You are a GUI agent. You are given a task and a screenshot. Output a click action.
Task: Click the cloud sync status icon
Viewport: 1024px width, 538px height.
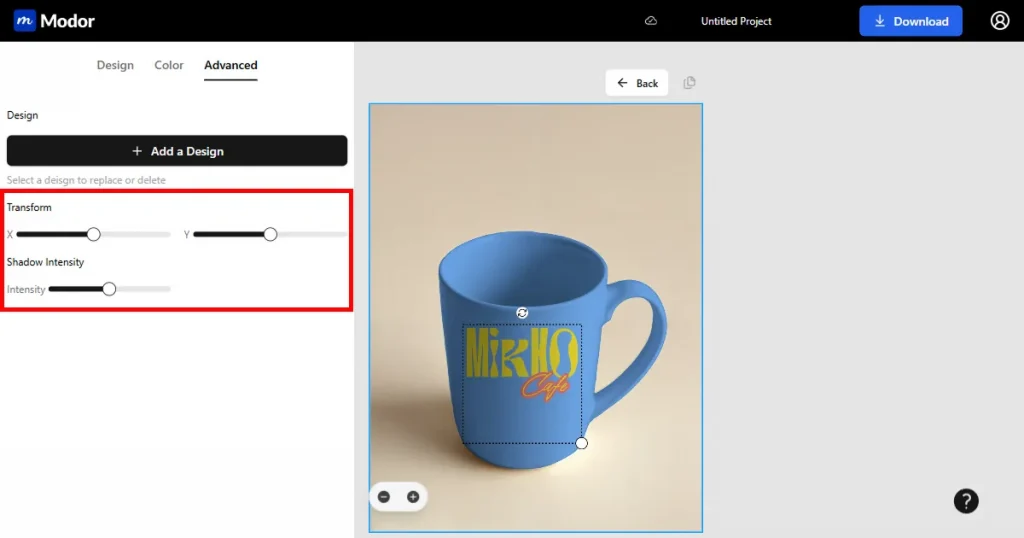651,21
